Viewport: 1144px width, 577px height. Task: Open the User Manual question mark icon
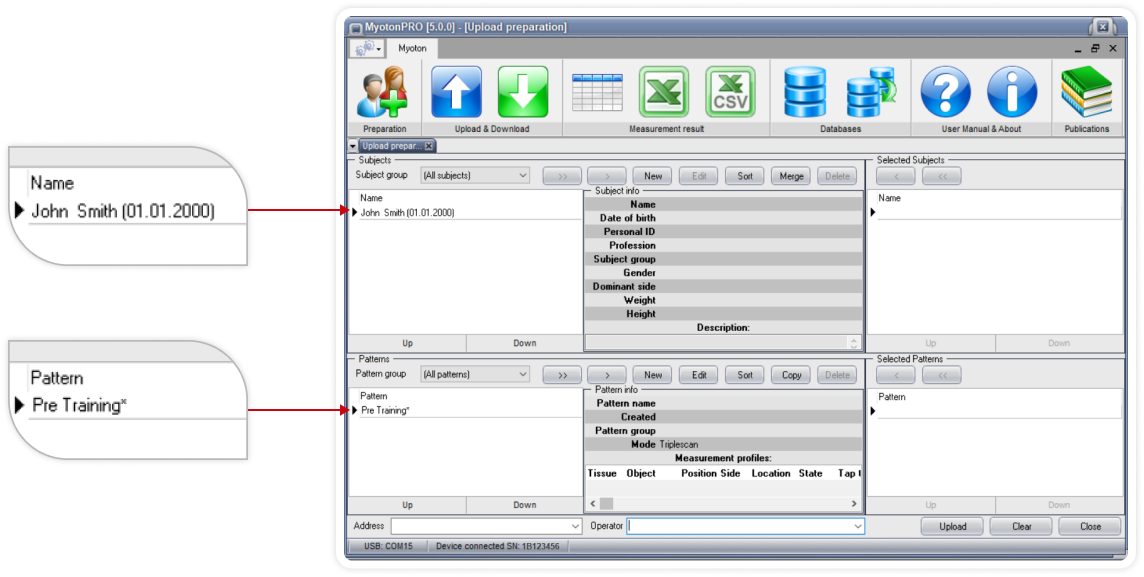pyautogui.click(x=946, y=92)
